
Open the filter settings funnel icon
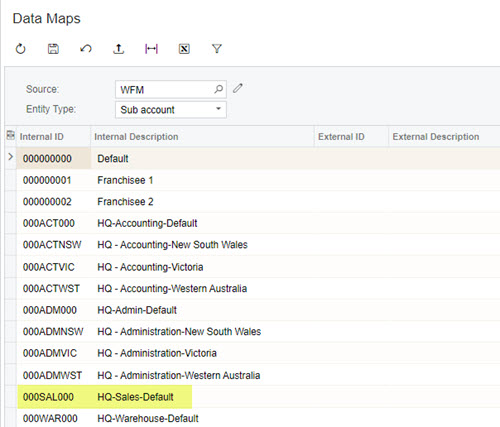point(217,49)
